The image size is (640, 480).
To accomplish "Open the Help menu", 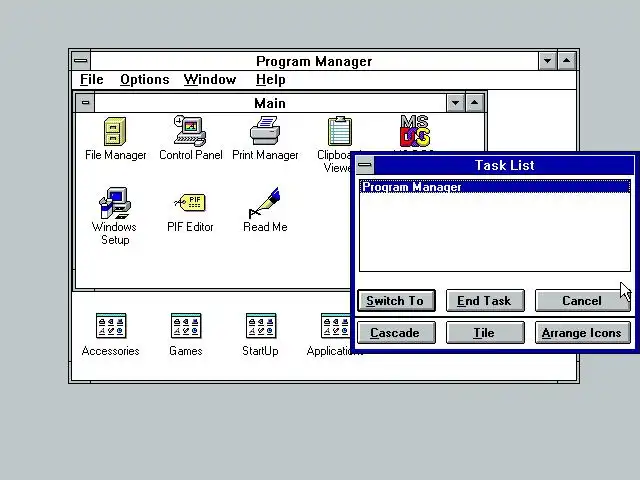I will (x=270, y=80).
